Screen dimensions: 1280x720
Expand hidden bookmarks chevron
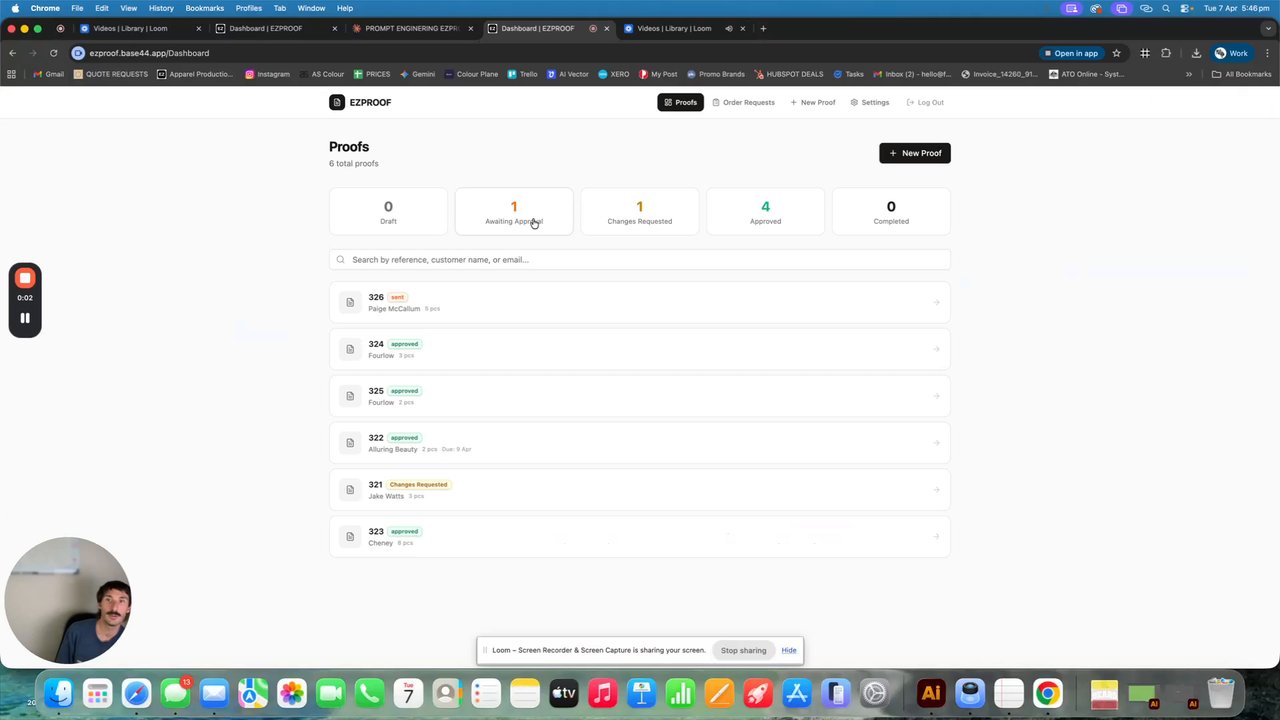tap(1189, 74)
